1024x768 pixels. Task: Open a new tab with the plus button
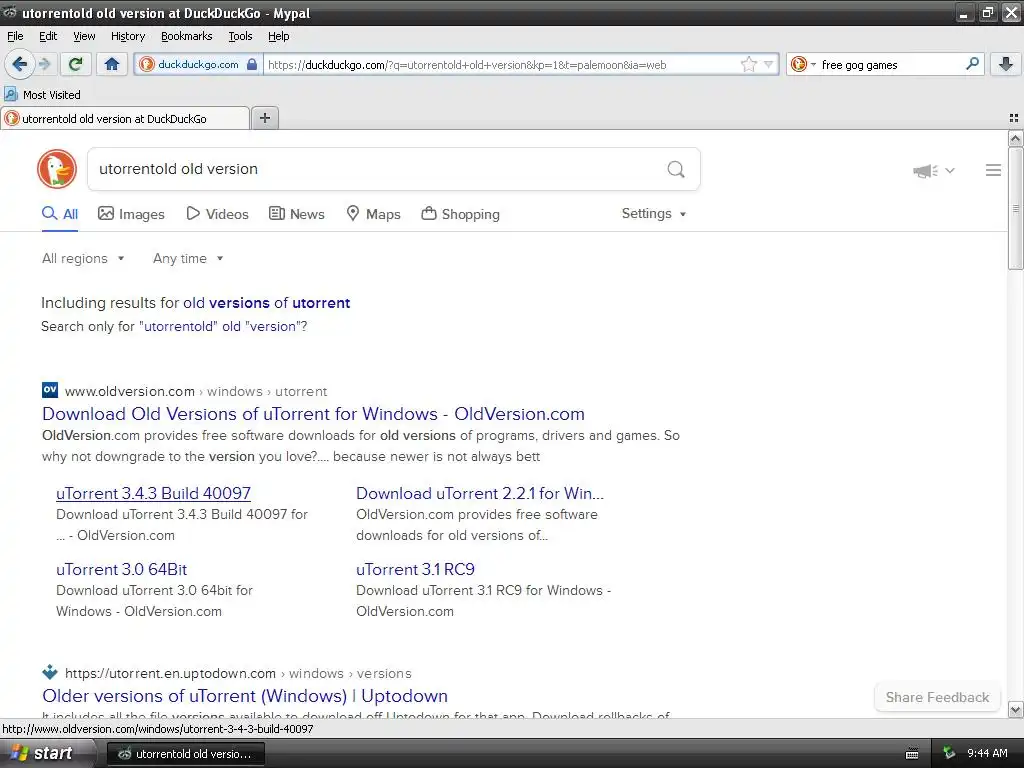[265, 118]
